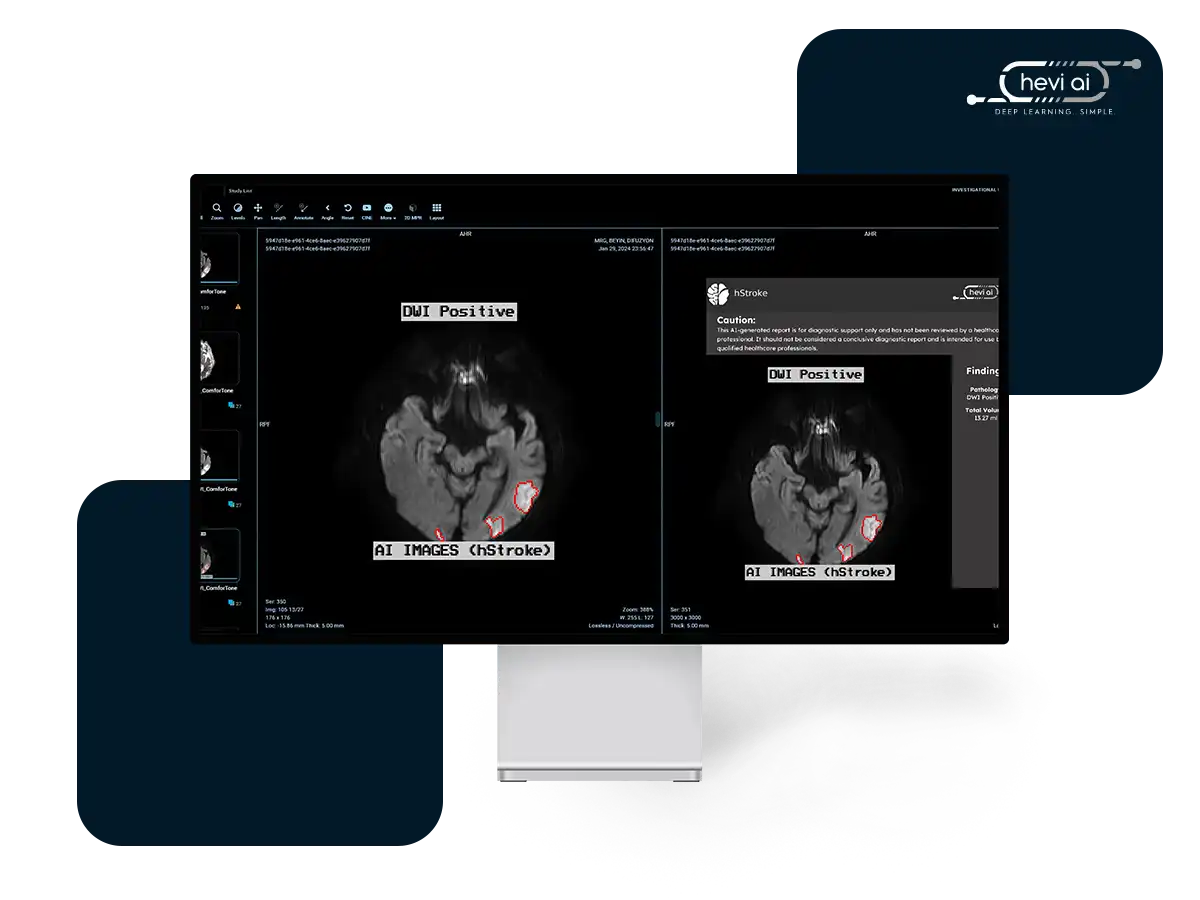Screen dimensions: 1200x900
Task: Select the Annotate tool
Action: pos(303,210)
